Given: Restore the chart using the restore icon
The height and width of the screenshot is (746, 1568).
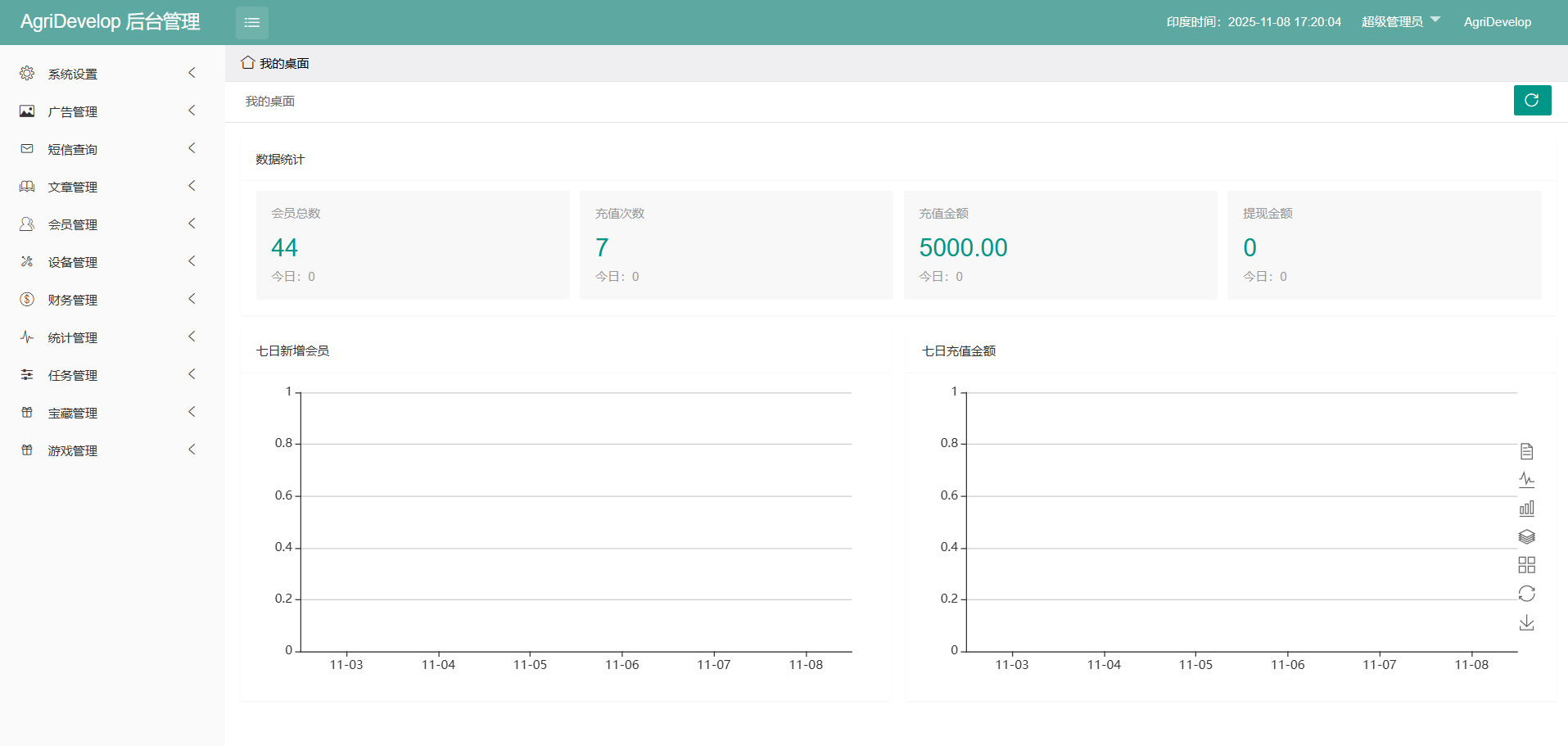Looking at the screenshot, I should [1526, 594].
